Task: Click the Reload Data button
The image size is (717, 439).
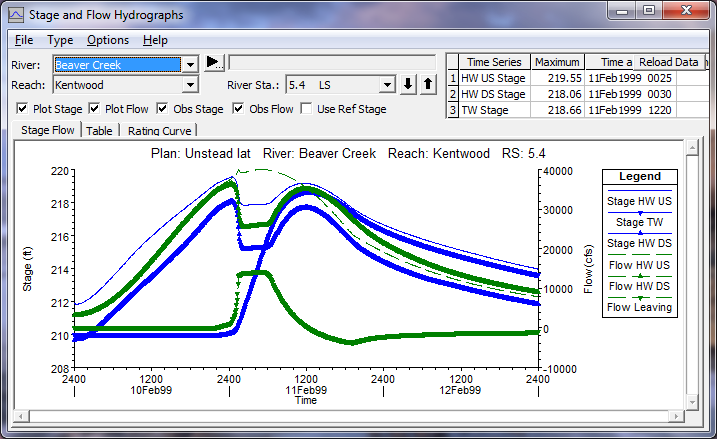Action: (670, 62)
